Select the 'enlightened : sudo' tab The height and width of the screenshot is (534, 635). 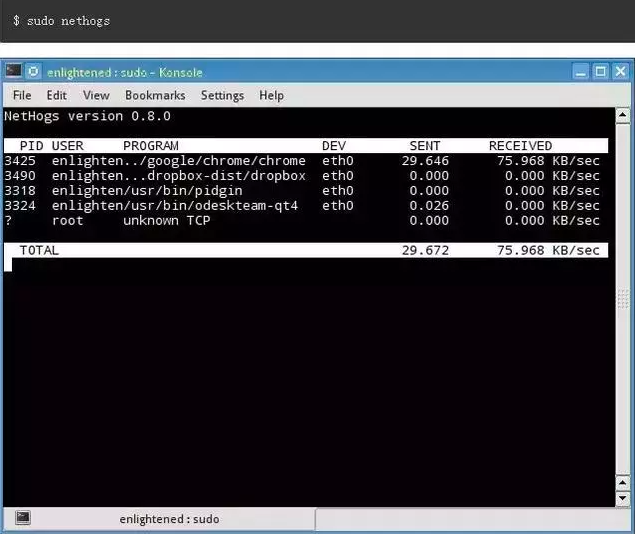(159, 519)
